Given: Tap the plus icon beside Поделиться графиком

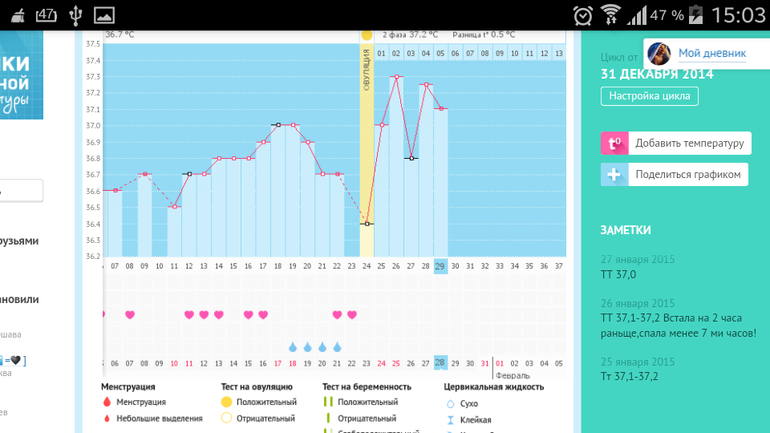Looking at the screenshot, I should pos(614,174).
